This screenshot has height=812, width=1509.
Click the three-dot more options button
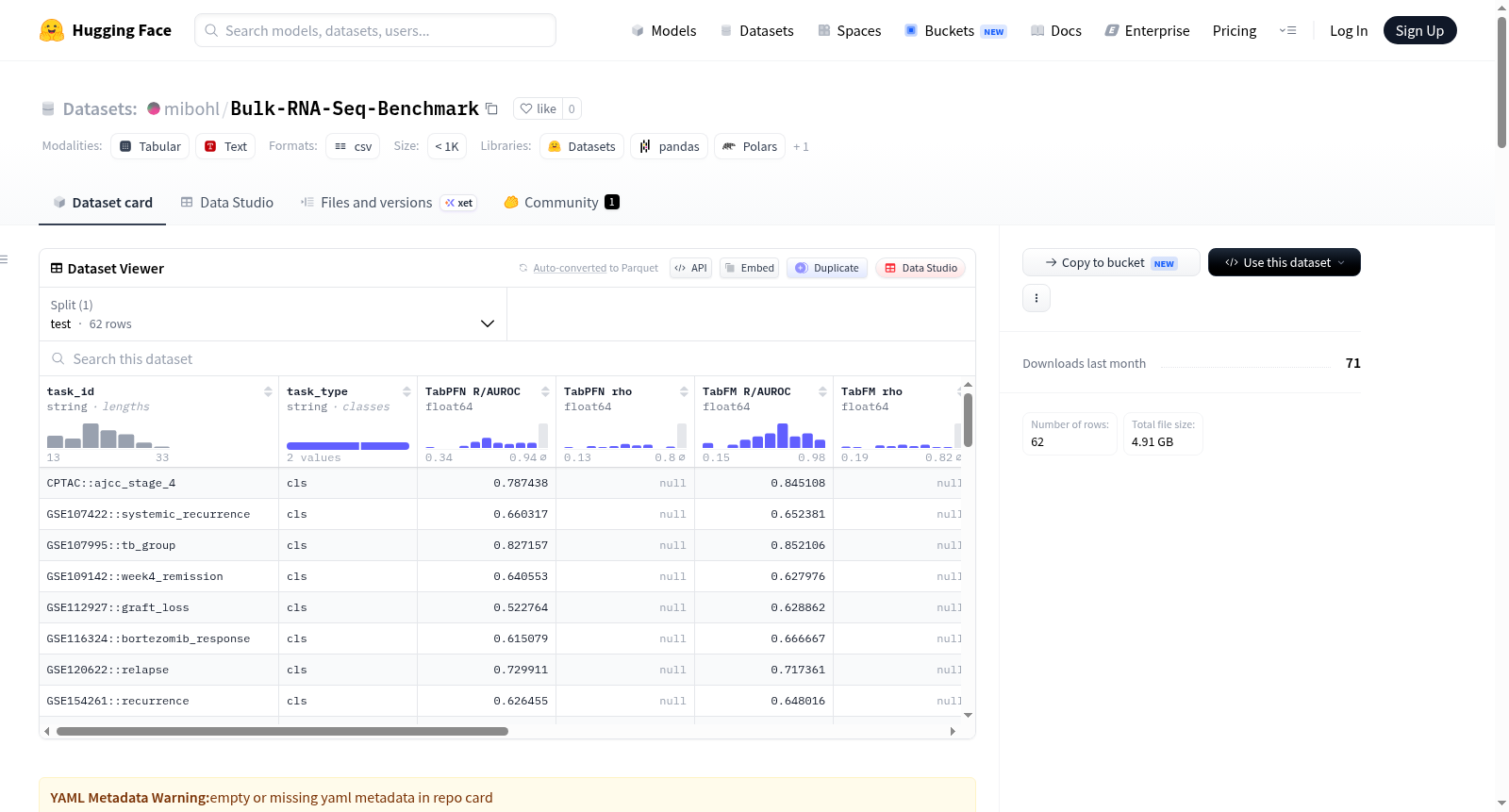click(x=1036, y=298)
